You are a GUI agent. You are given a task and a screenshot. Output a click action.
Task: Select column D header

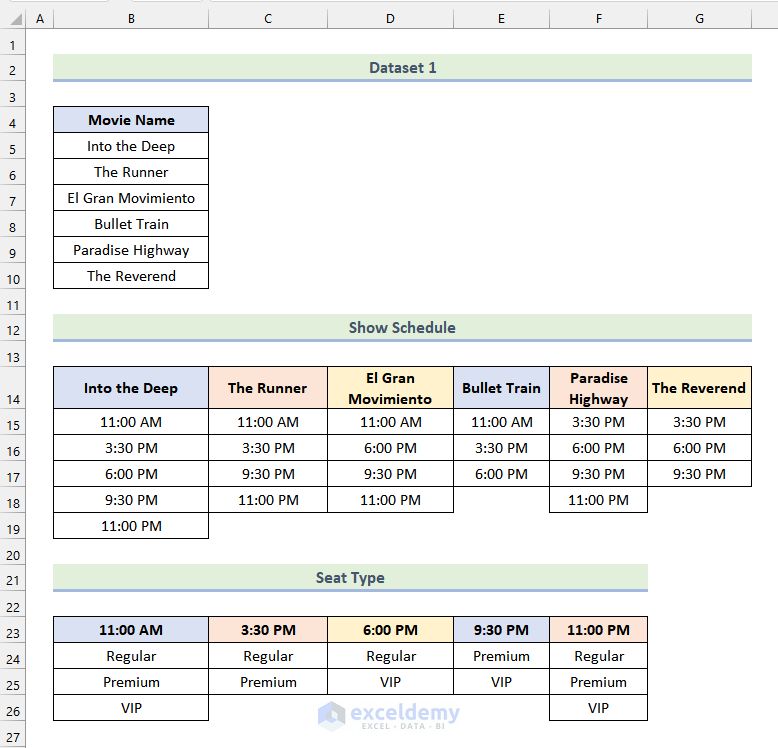pos(390,19)
